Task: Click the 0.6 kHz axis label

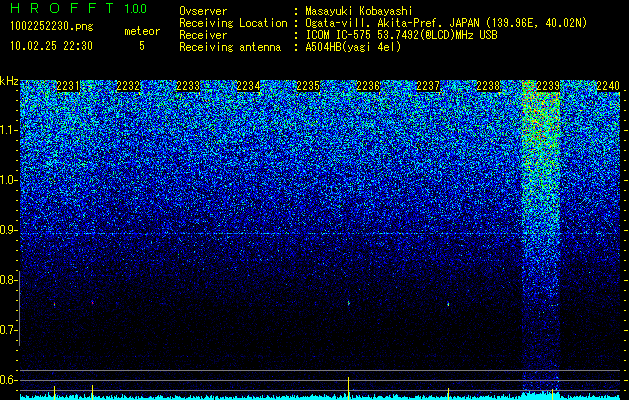Action: tap(8, 380)
